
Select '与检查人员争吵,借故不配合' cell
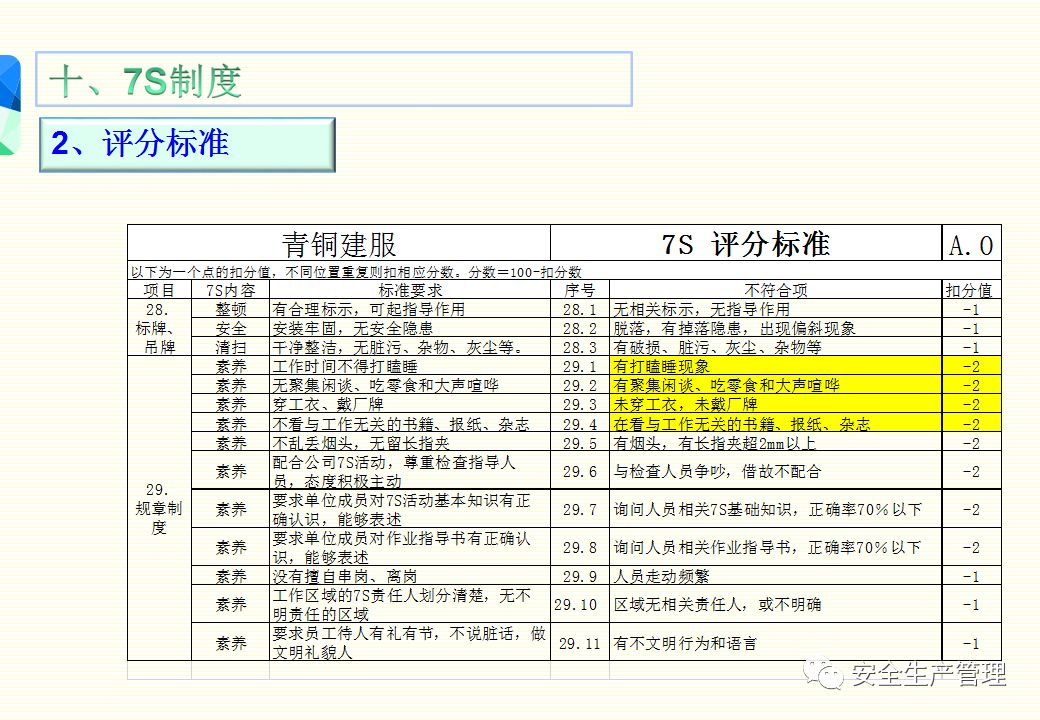coord(775,471)
